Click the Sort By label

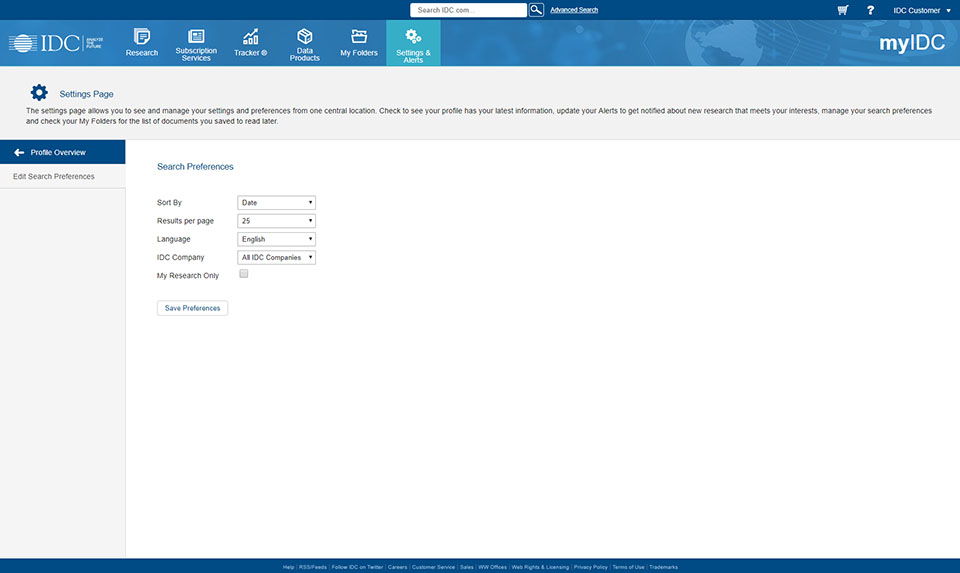click(x=170, y=203)
